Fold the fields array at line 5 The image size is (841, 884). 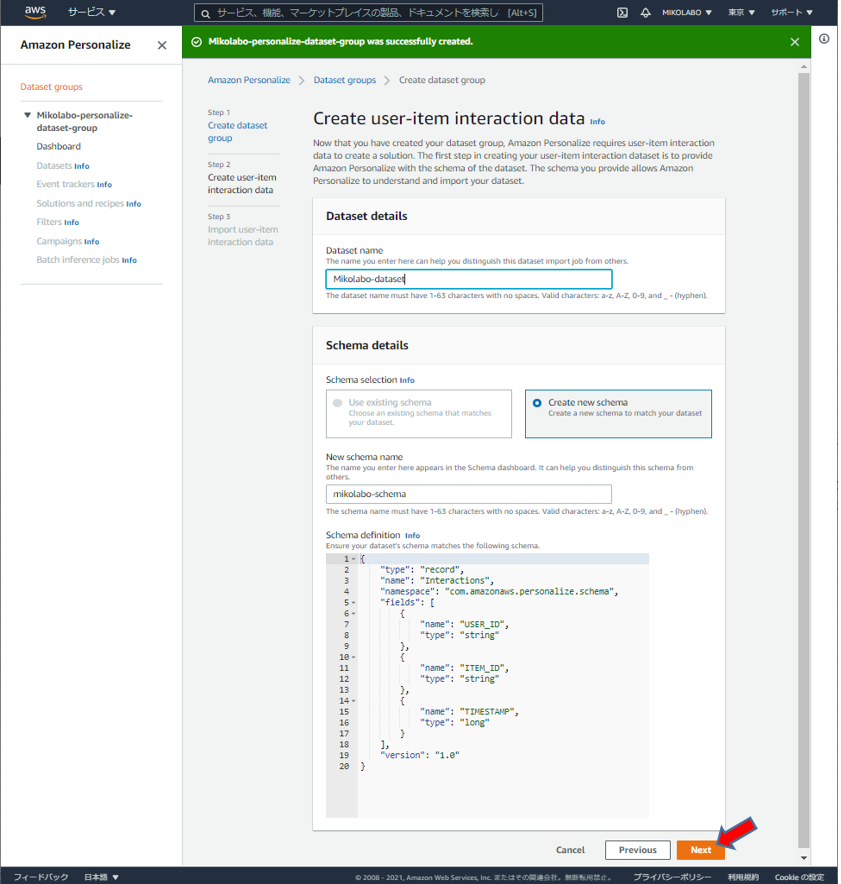355,603
